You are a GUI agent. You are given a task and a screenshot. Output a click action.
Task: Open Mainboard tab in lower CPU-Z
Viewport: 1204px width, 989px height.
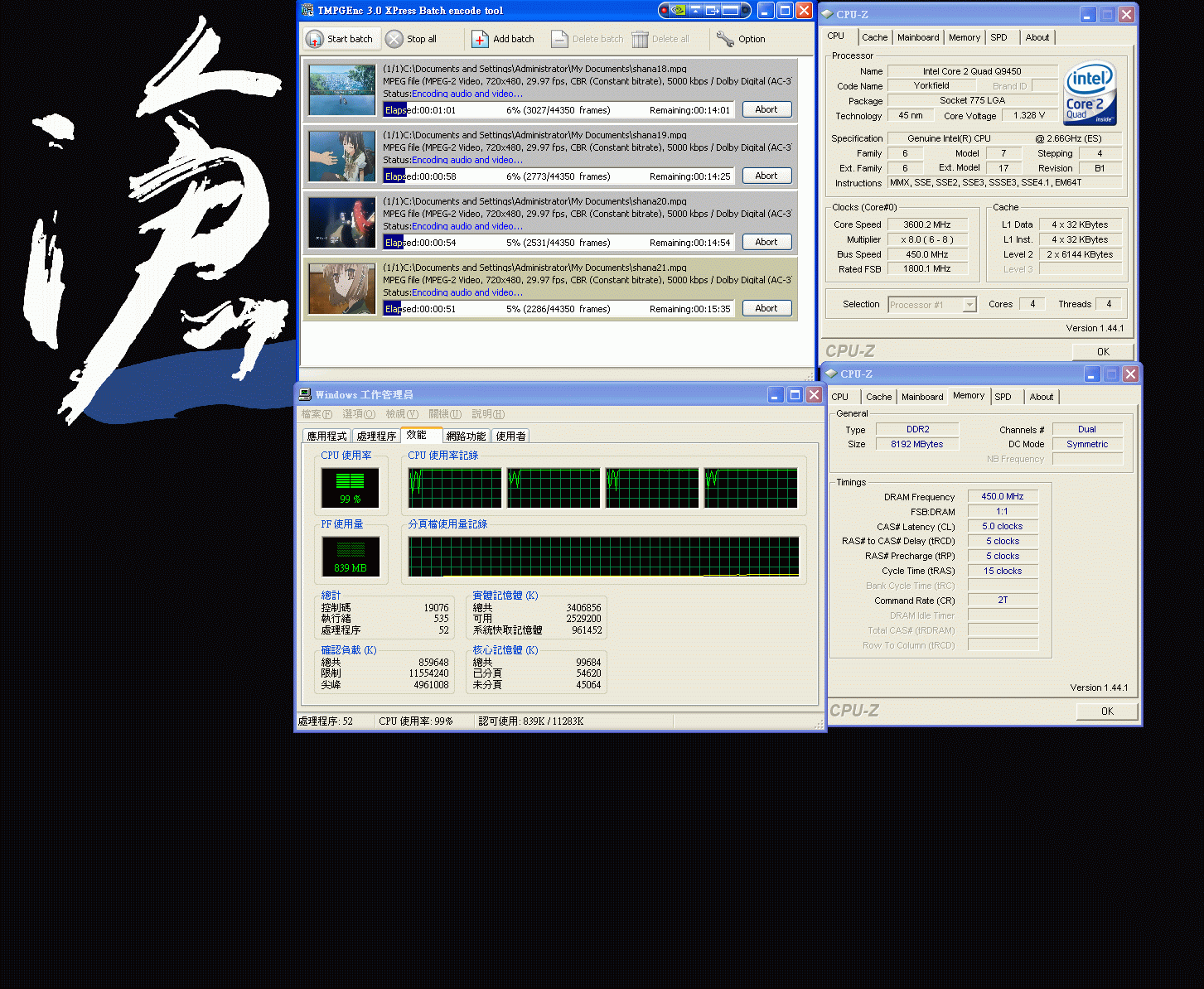[x=922, y=397]
